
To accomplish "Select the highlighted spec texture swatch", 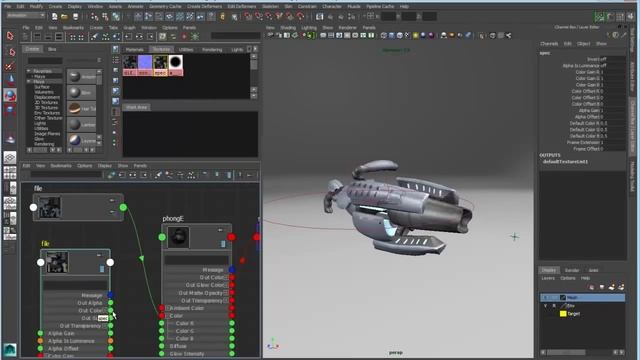I will pyautogui.click(x=160, y=65).
